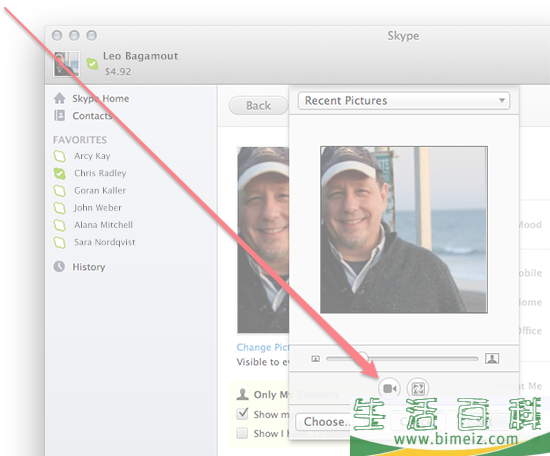Click the Change Picture link
Image resolution: width=550 pixels, height=456 pixels.
tap(263, 347)
